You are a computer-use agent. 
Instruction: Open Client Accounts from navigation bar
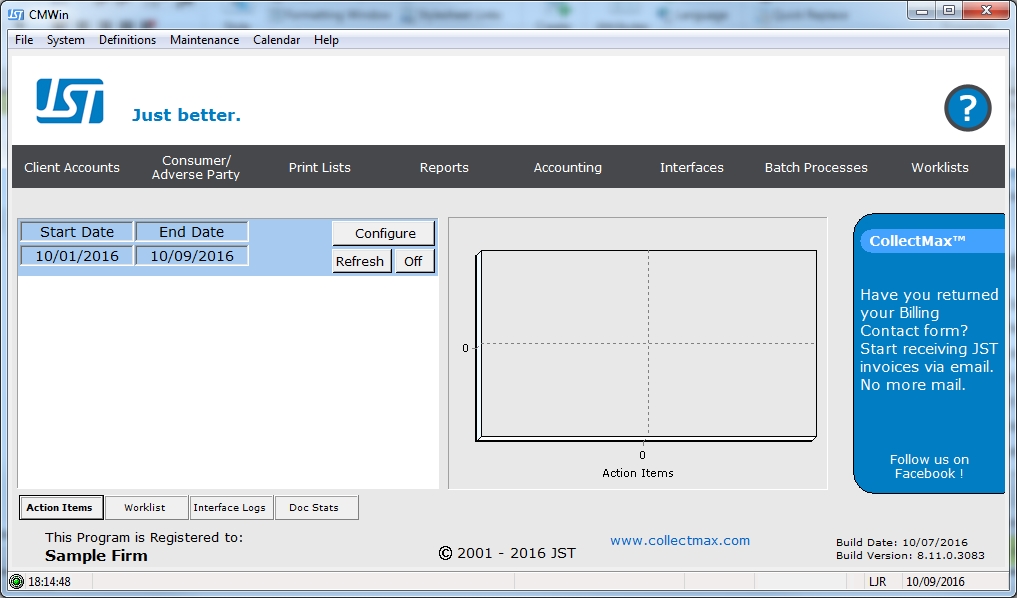(x=72, y=167)
